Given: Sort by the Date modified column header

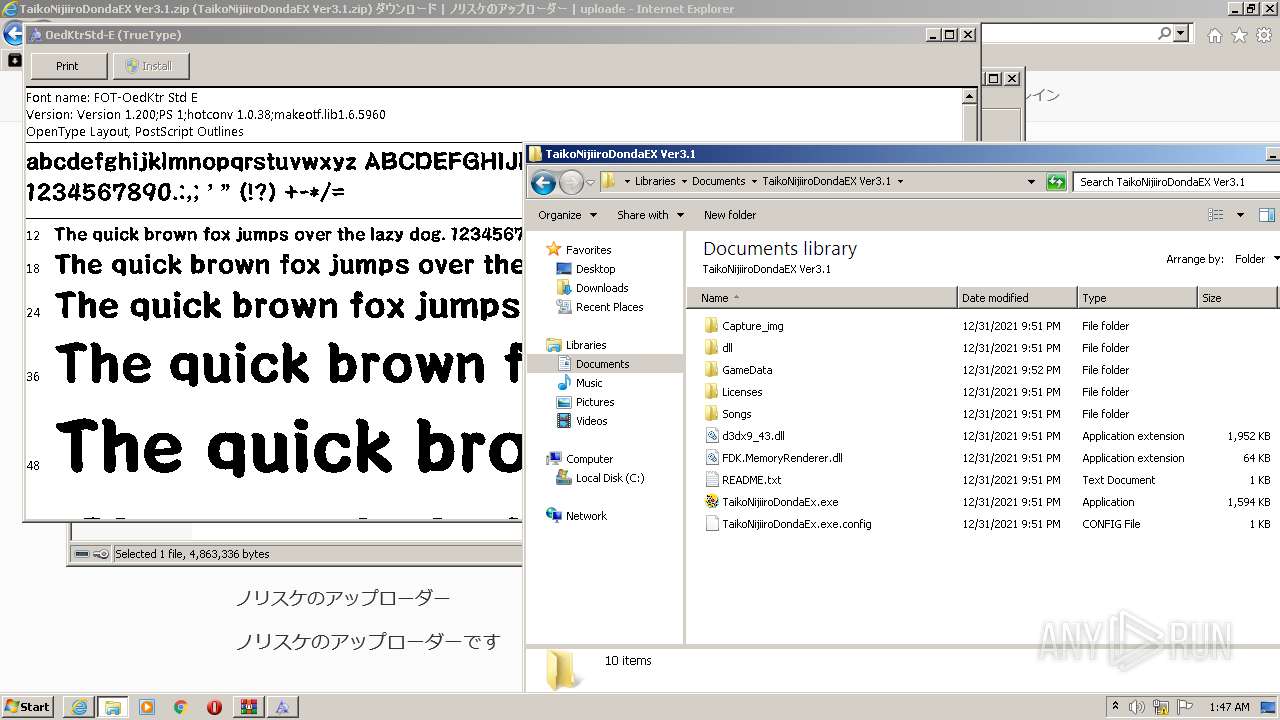Looking at the screenshot, I should (1017, 298).
